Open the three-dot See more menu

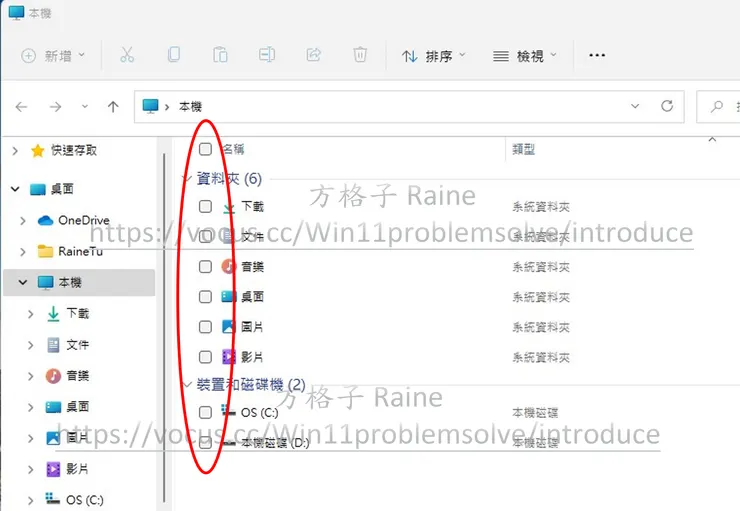(x=597, y=55)
